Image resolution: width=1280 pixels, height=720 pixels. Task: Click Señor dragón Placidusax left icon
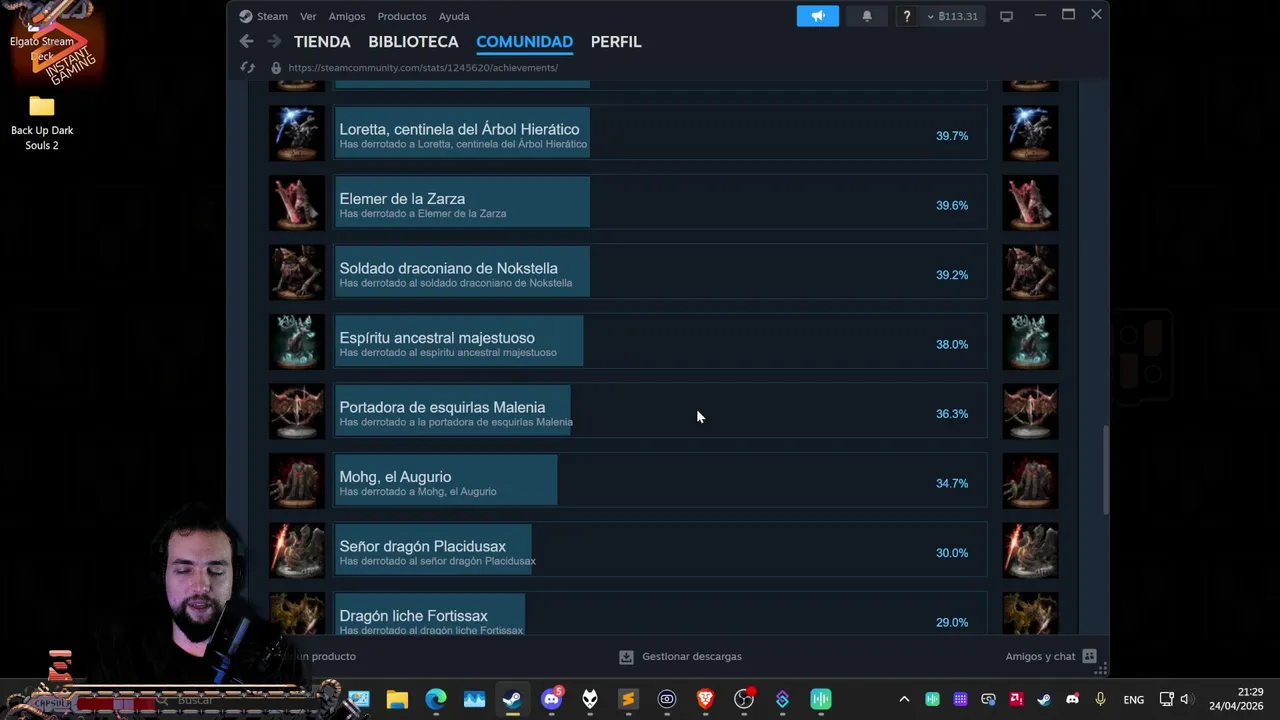pos(297,550)
